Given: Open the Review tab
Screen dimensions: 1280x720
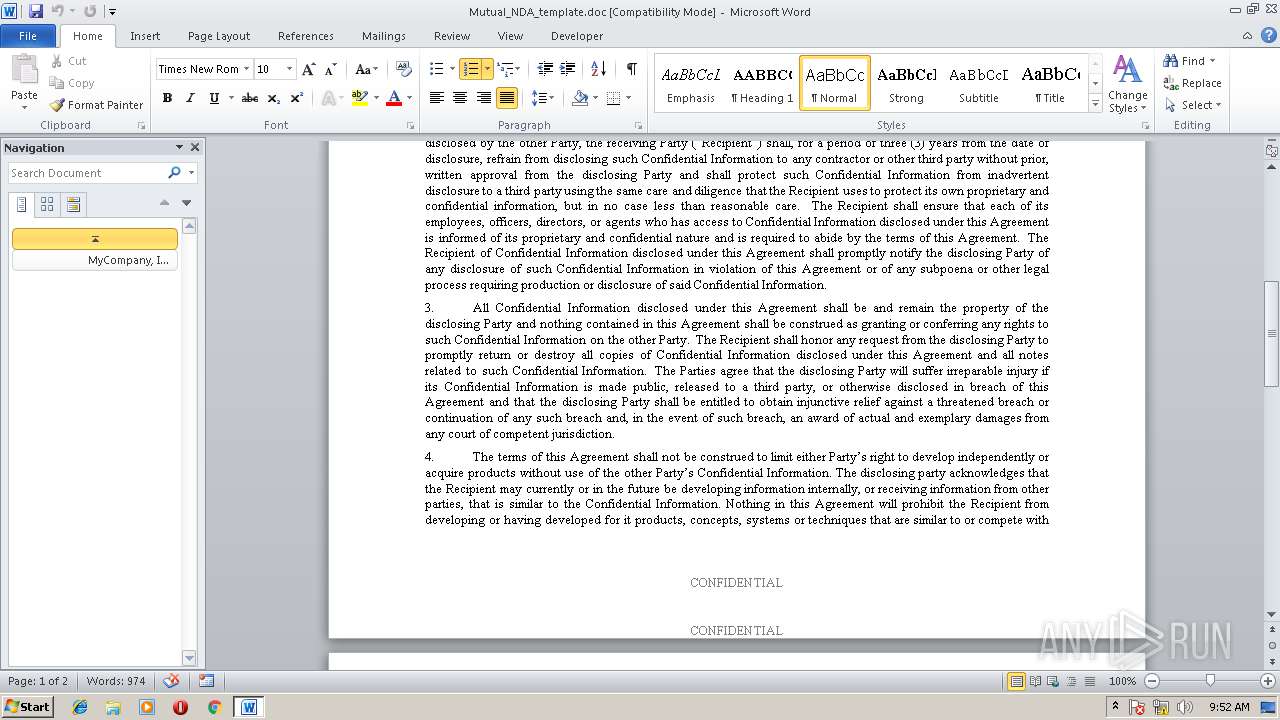Looking at the screenshot, I should 452,36.
